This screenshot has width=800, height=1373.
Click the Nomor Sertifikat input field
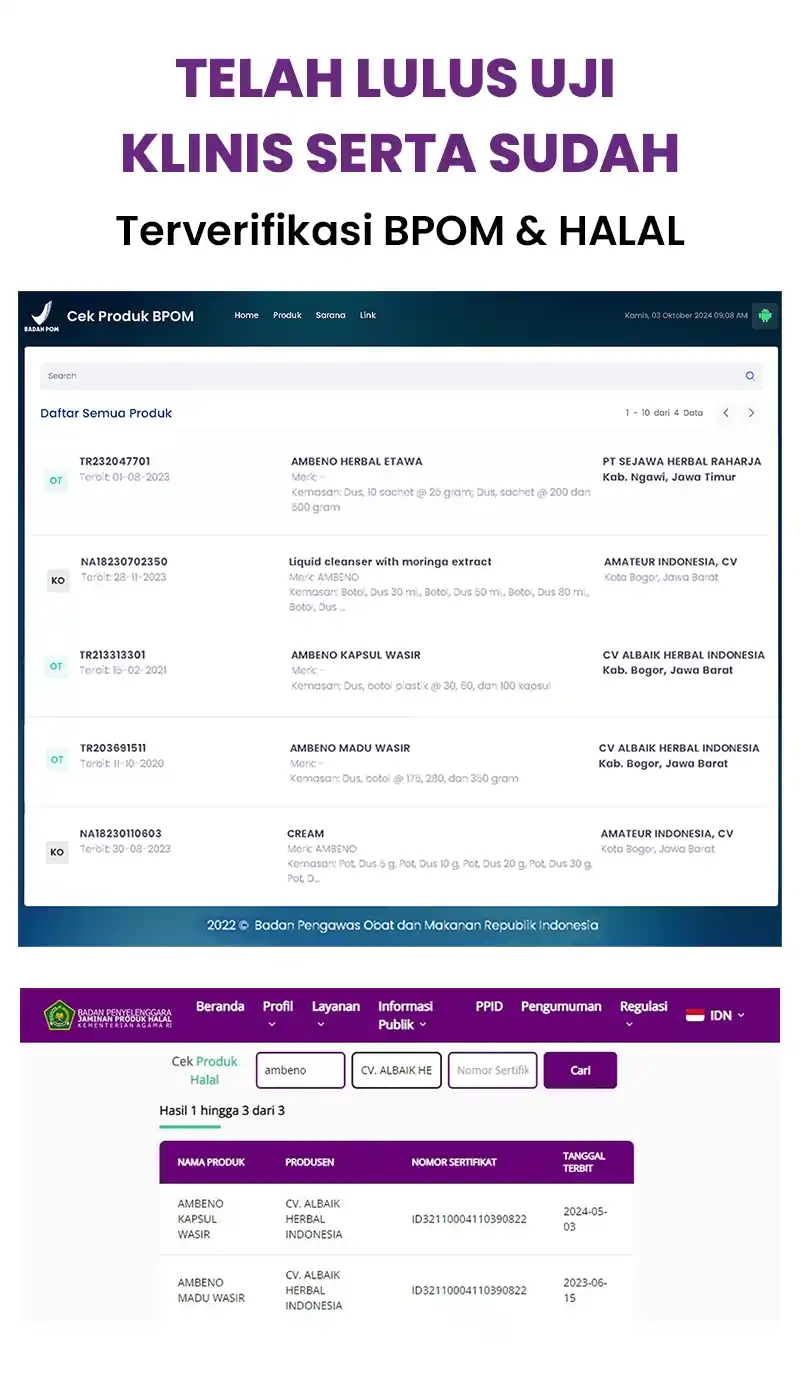coord(492,1070)
